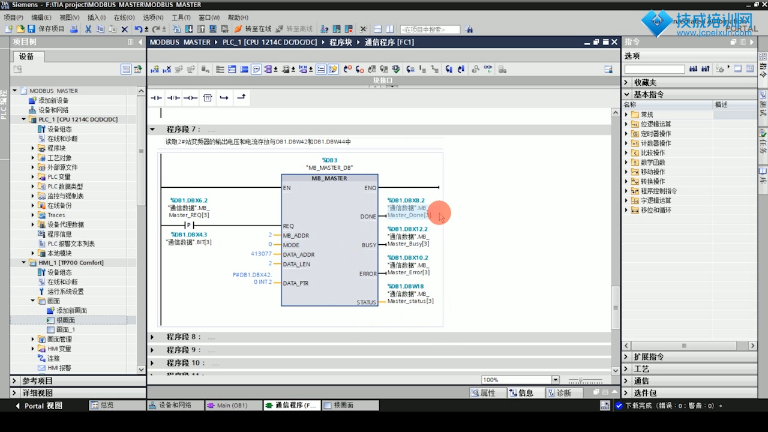Click the Search in project binoculars icon
Viewport: 768px width, 432px height.
pyautogui.click(x=469, y=29)
